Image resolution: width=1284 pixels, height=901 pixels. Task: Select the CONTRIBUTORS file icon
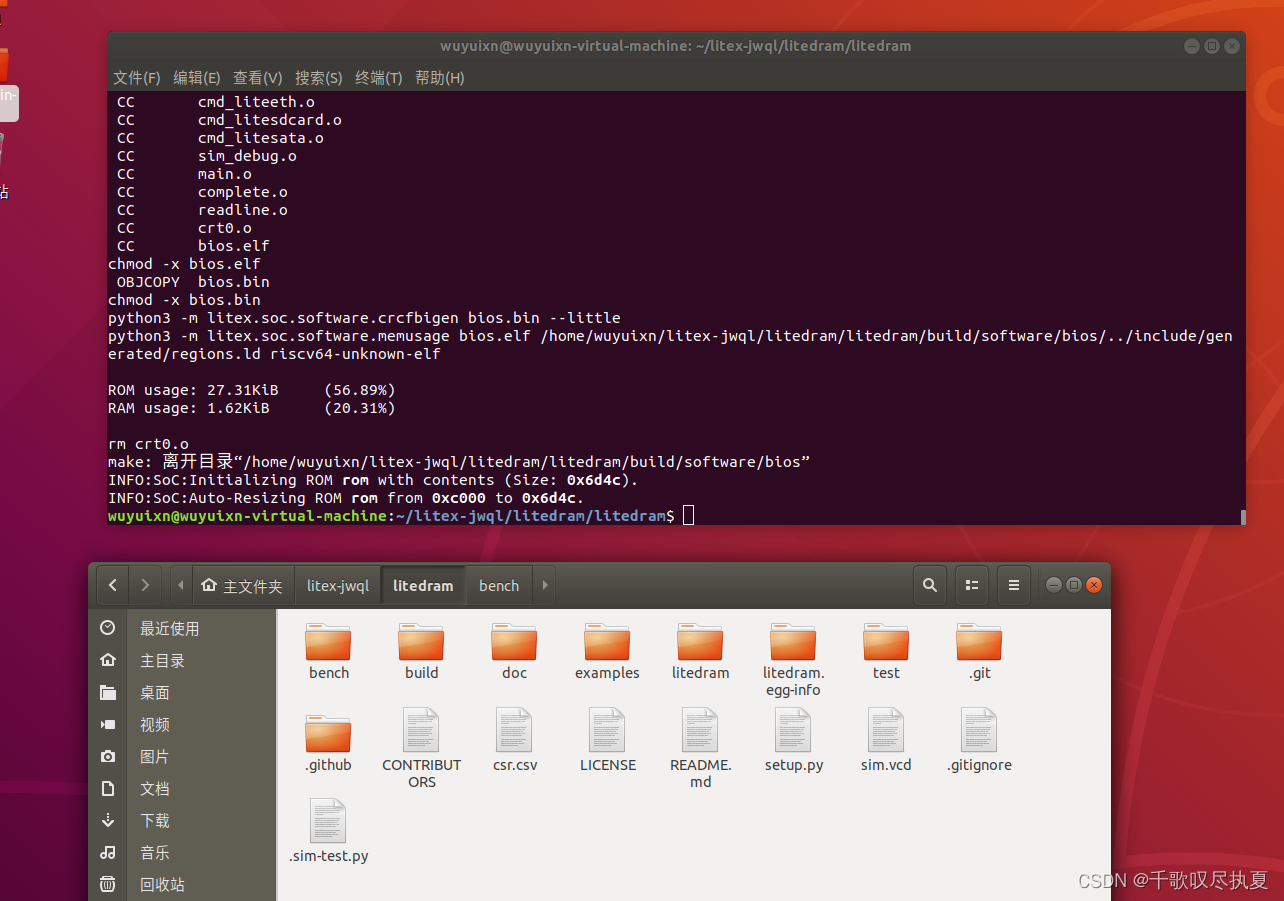point(421,730)
